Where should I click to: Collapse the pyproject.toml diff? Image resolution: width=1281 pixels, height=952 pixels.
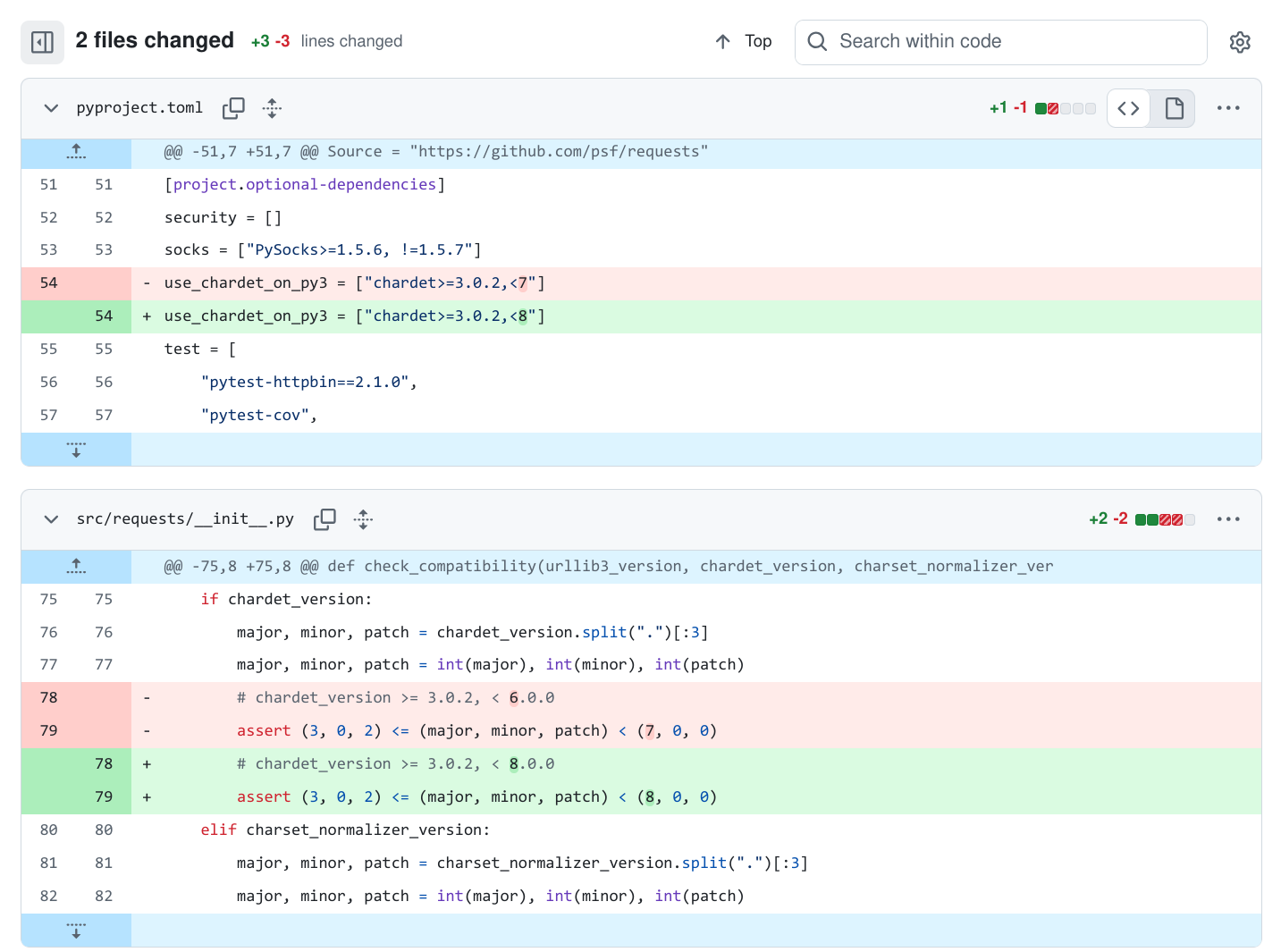(x=51, y=108)
